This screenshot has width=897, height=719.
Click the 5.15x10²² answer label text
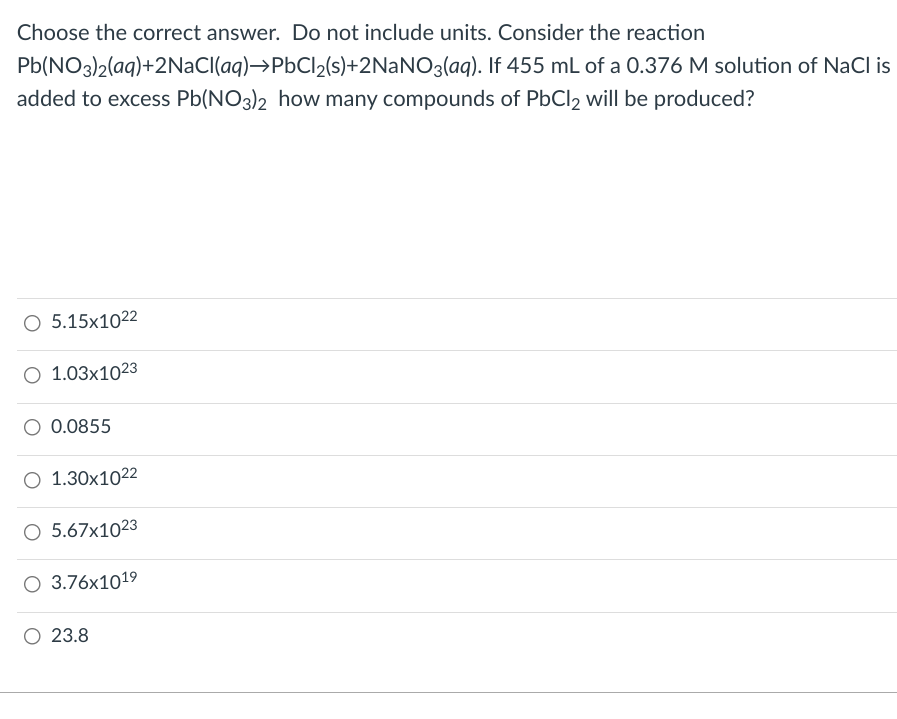[93, 321]
